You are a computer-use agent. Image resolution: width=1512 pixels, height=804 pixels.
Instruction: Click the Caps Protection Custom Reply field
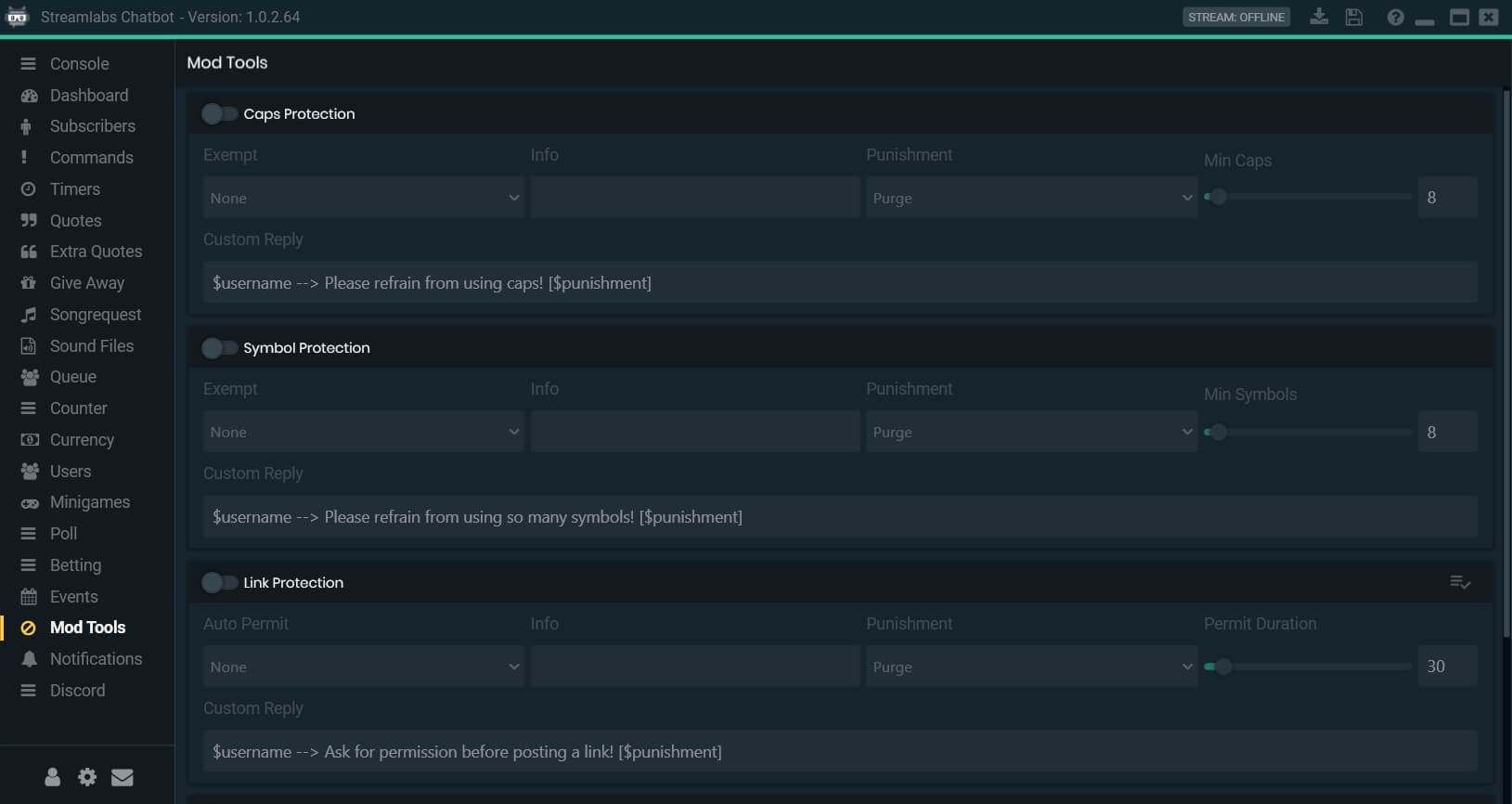click(839, 282)
